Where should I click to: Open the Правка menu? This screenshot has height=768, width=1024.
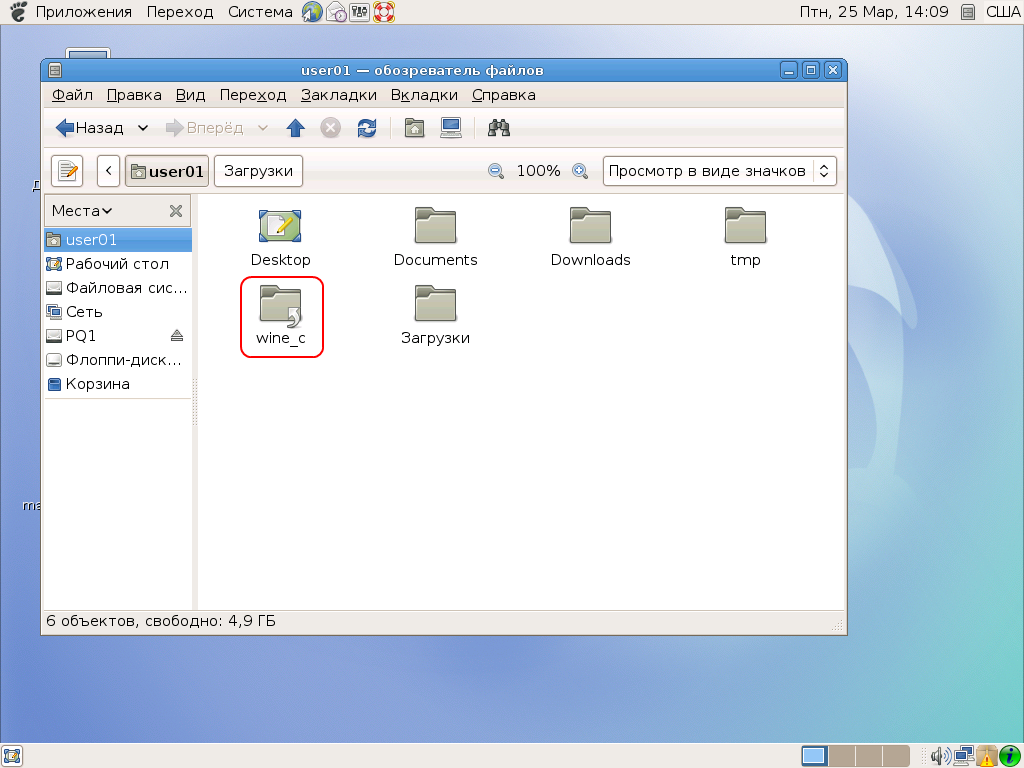coord(134,95)
